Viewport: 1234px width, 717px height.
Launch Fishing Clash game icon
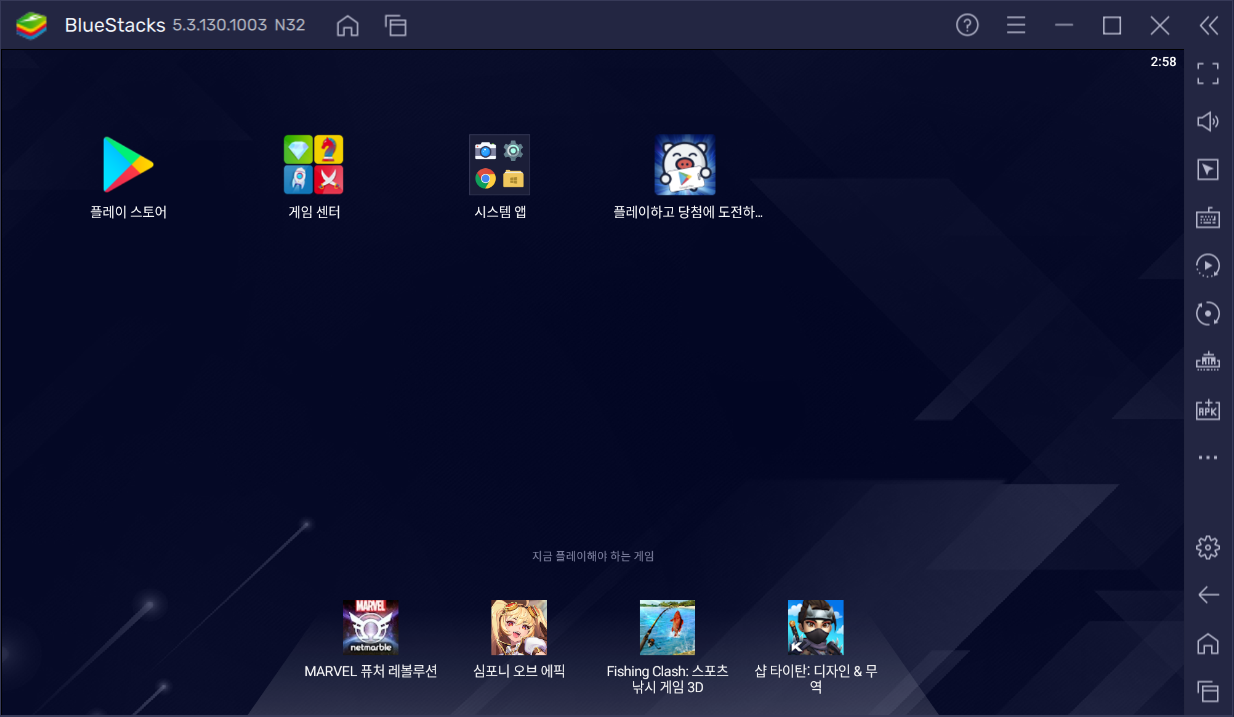pos(667,627)
